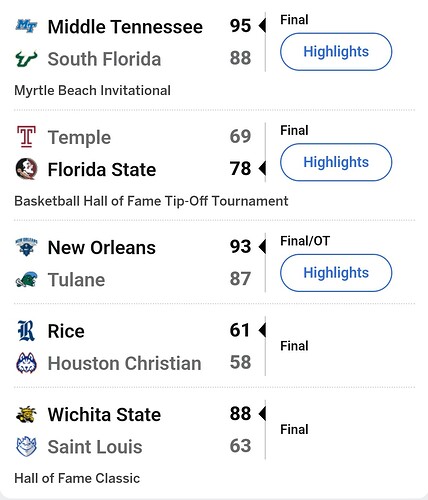Open the Rice 61 final score
This screenshot has width=428, height=500.
click(x=240, y=330)
